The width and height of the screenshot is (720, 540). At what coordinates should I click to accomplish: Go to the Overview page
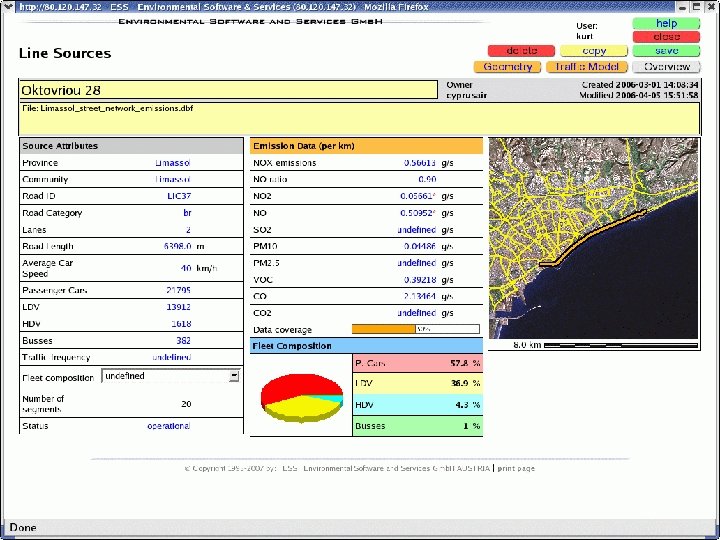pyautogui.click(x=666, y=67)
